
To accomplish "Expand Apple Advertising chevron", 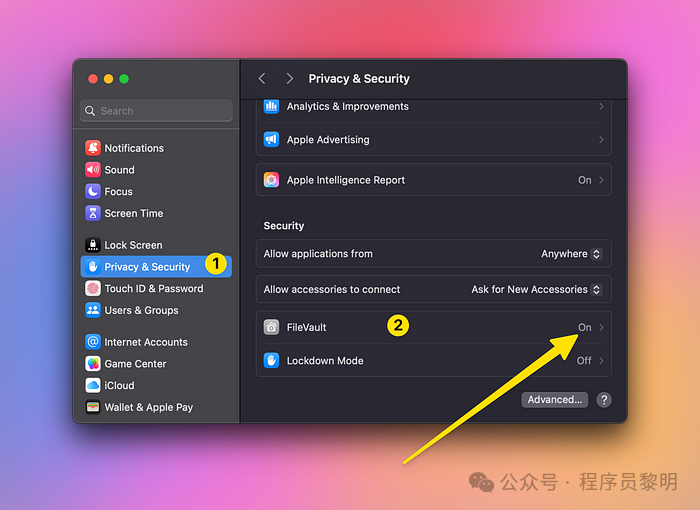I will coord(601,139).
